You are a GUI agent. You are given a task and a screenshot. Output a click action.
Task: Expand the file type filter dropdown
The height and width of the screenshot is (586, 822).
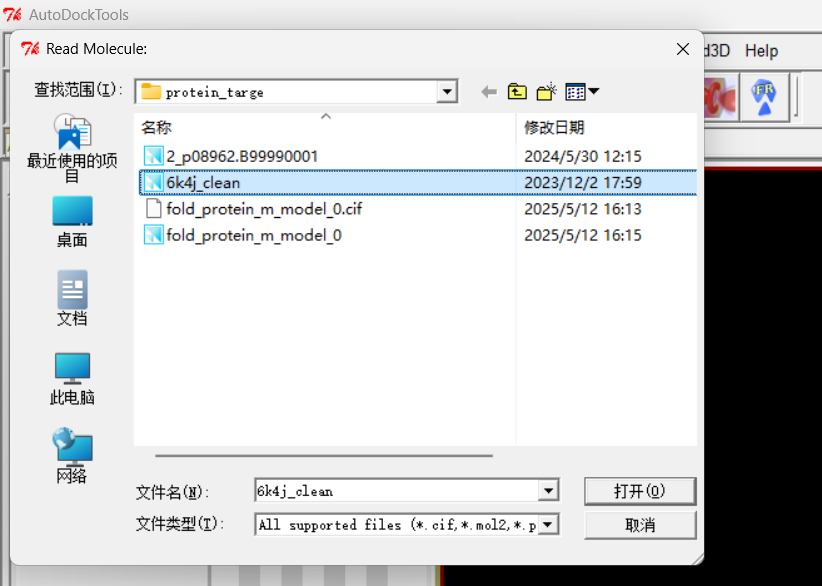click(x=548, y=525)
